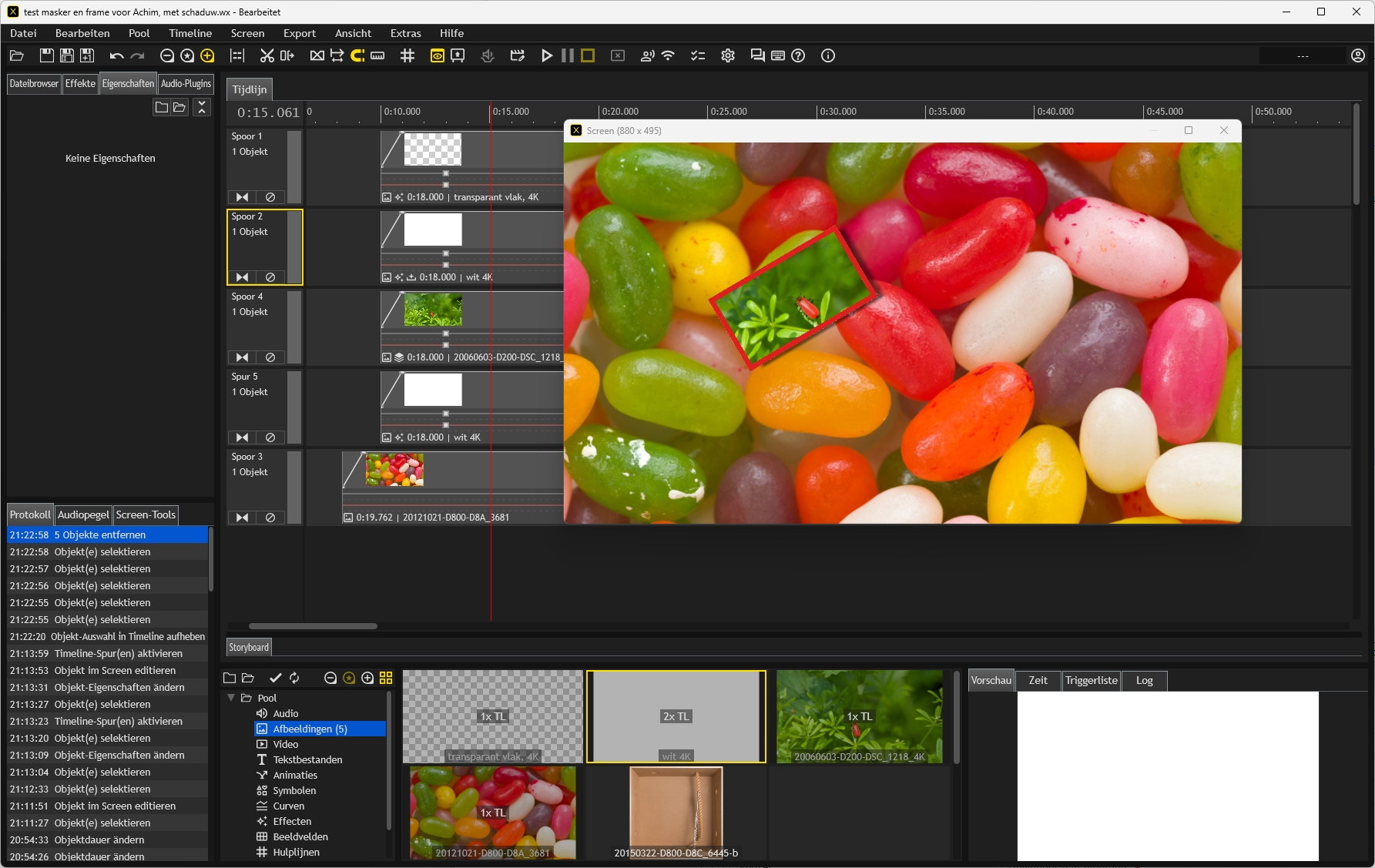The height and width of the screenshot is (868, 1375).
Task: Open the Export menu
Action: click(x=299, y=33)
